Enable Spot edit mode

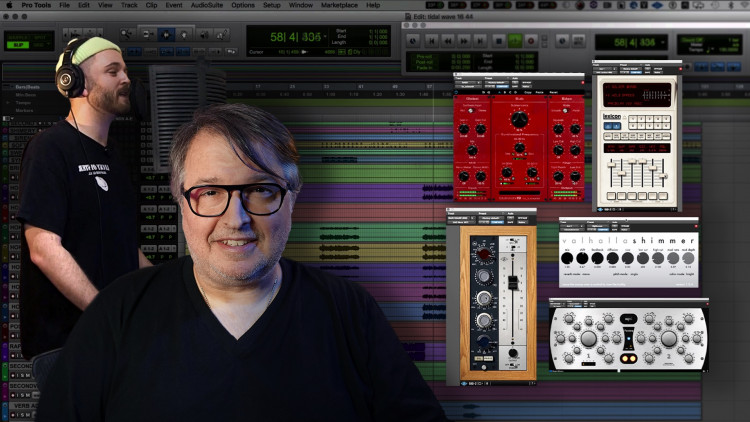pos(39,37)
